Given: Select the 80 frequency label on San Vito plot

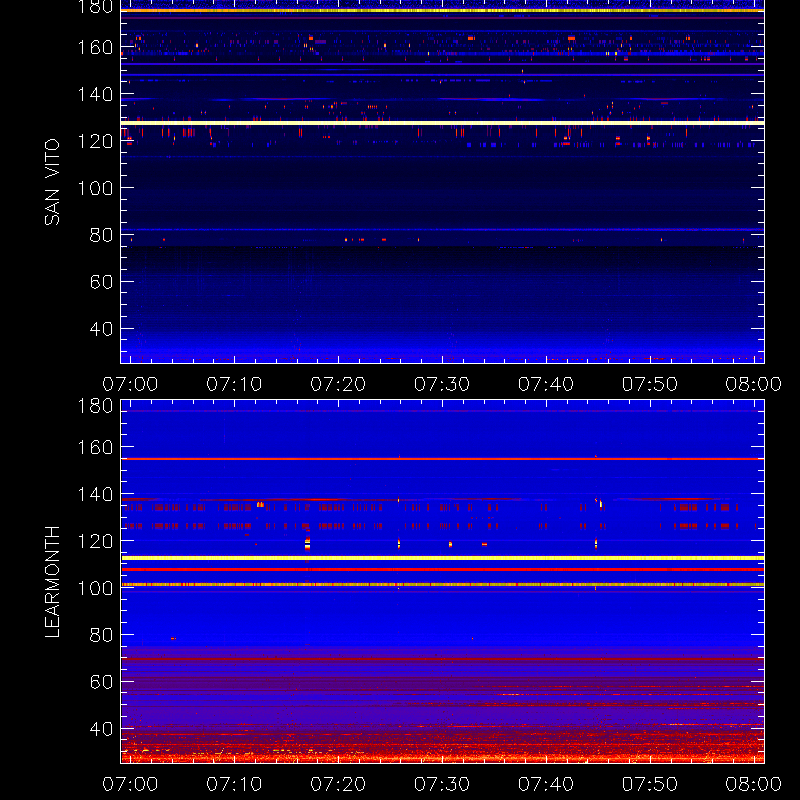Looking at the screenshot, I should tap(101, 235).
